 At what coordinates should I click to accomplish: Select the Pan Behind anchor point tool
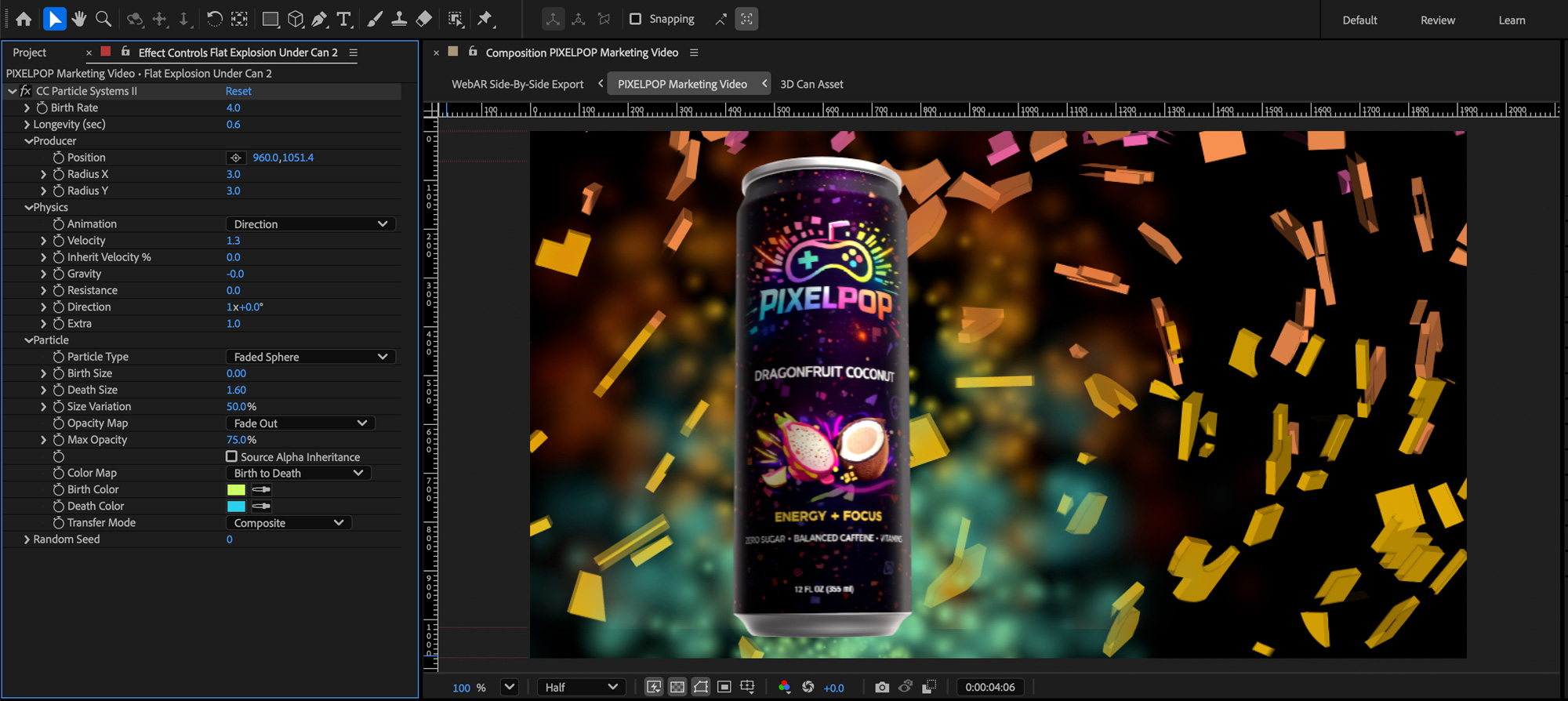click(239, 19)
